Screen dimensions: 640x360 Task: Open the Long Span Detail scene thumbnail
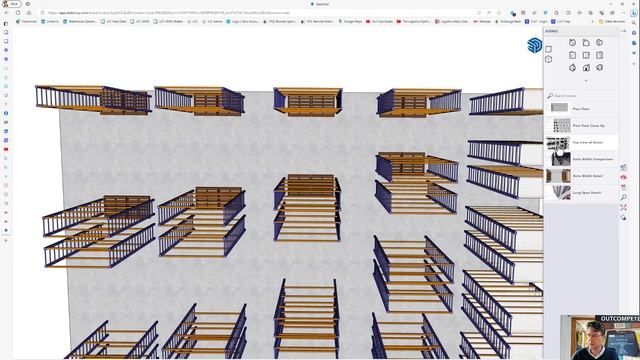(561, 193)
